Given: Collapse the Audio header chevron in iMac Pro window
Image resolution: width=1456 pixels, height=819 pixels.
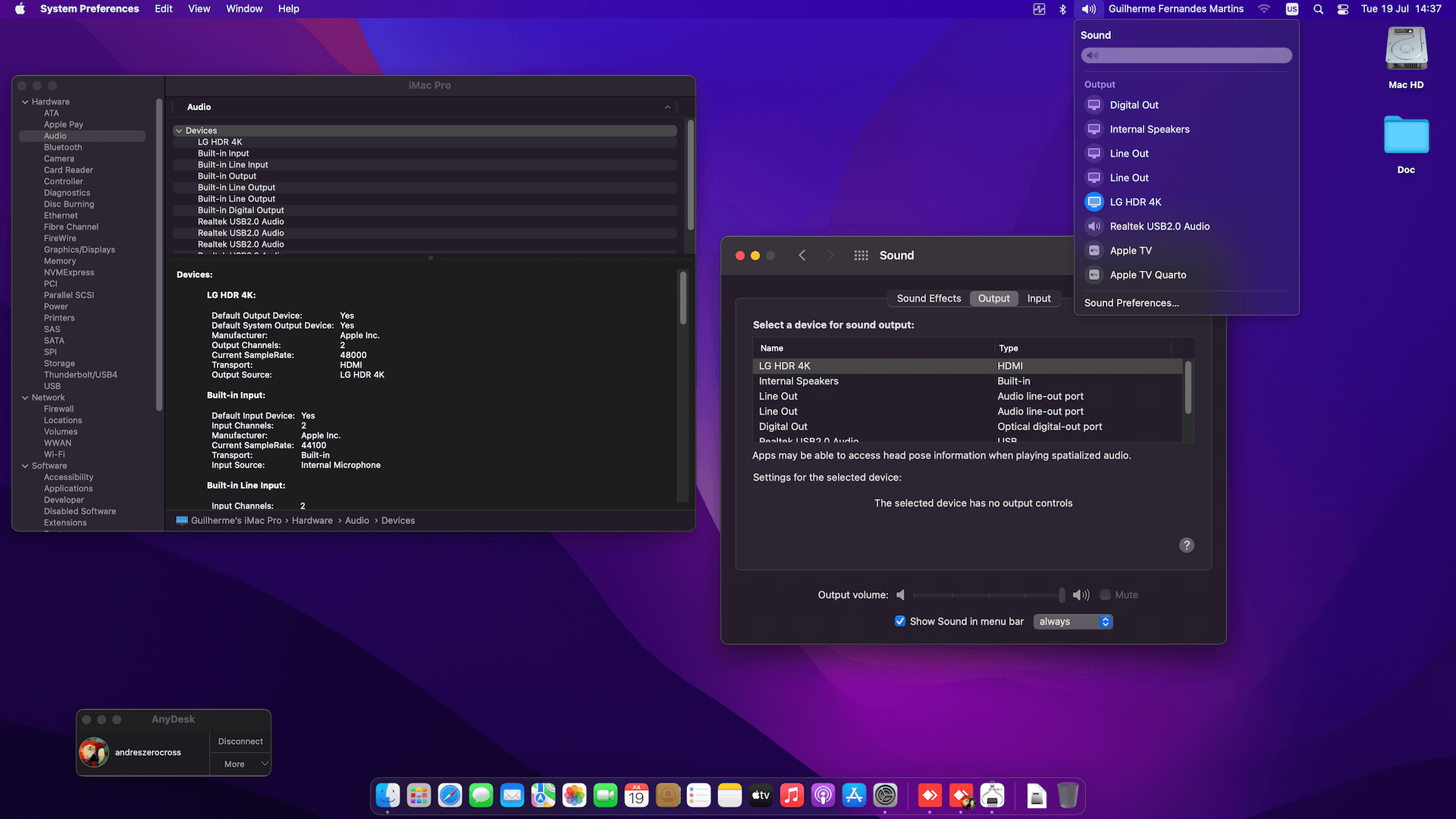Looking at the screenshot, I should [x=667, y=107].
